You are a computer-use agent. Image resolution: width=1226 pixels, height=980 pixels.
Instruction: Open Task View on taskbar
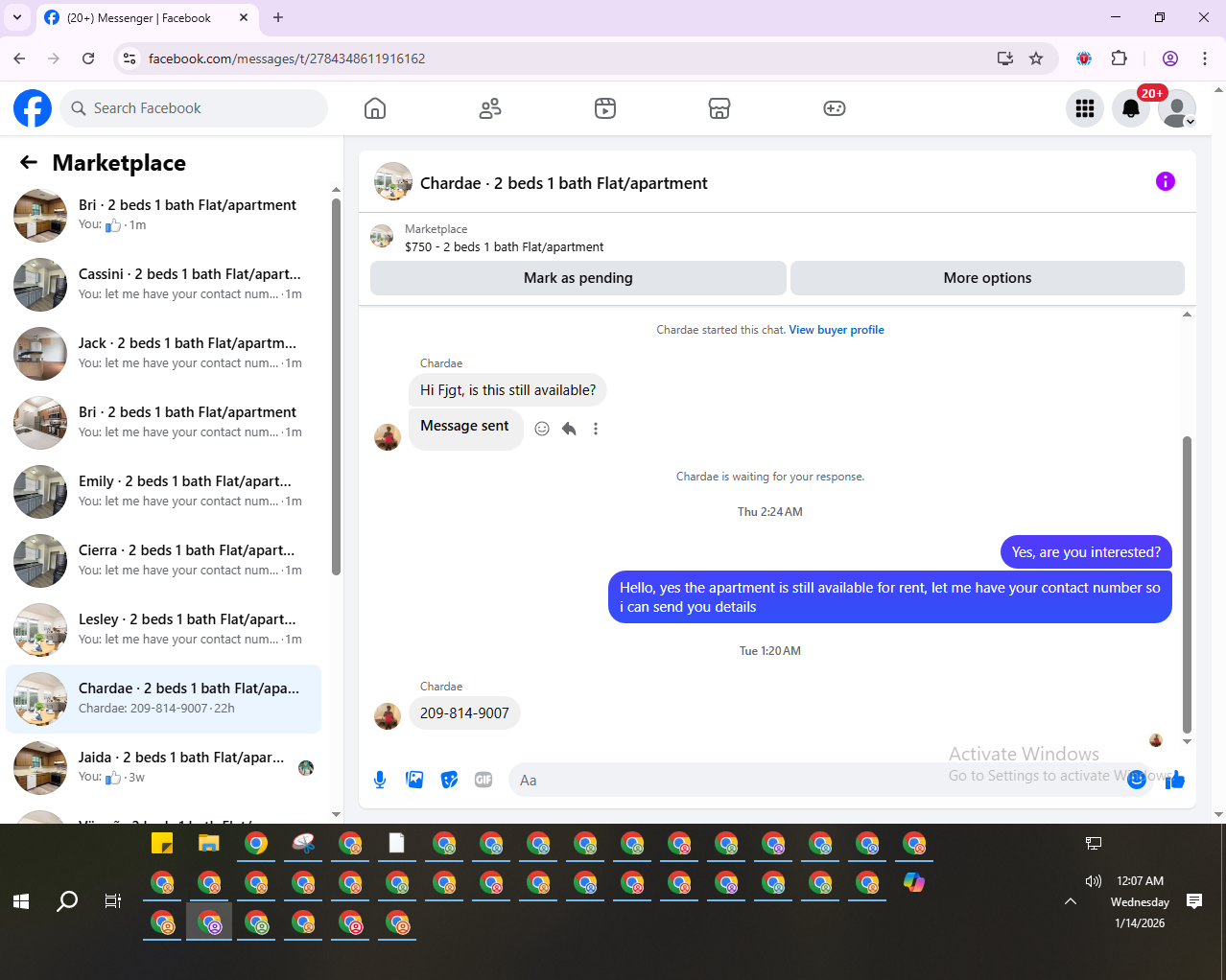pos(112,901)
